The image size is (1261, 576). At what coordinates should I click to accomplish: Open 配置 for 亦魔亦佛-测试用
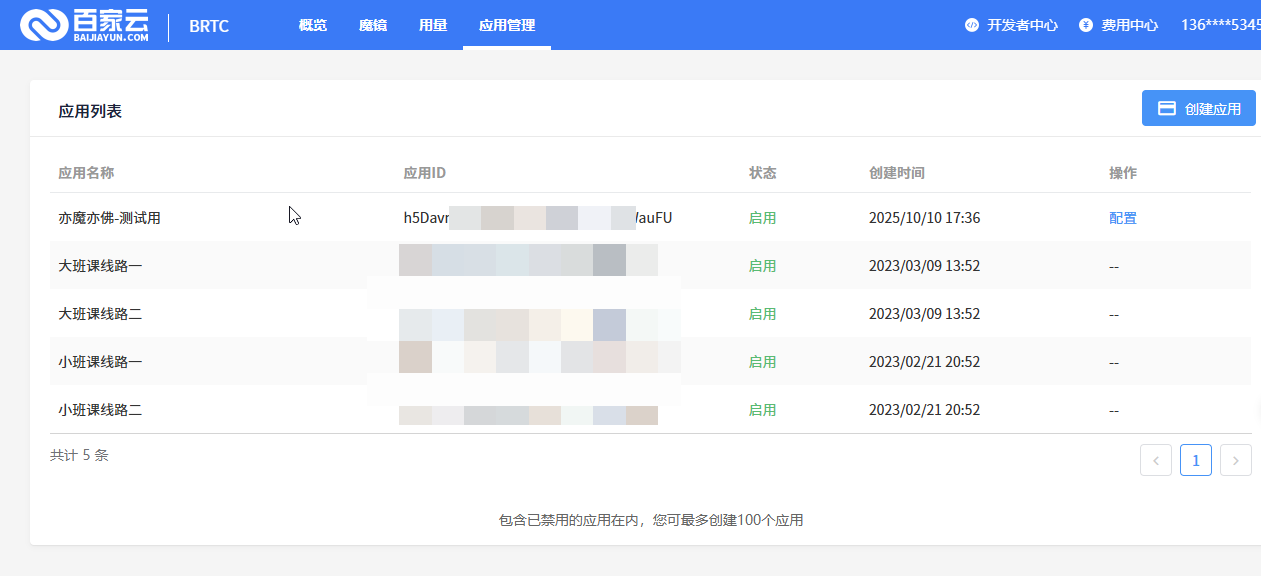pos(1122,218)
